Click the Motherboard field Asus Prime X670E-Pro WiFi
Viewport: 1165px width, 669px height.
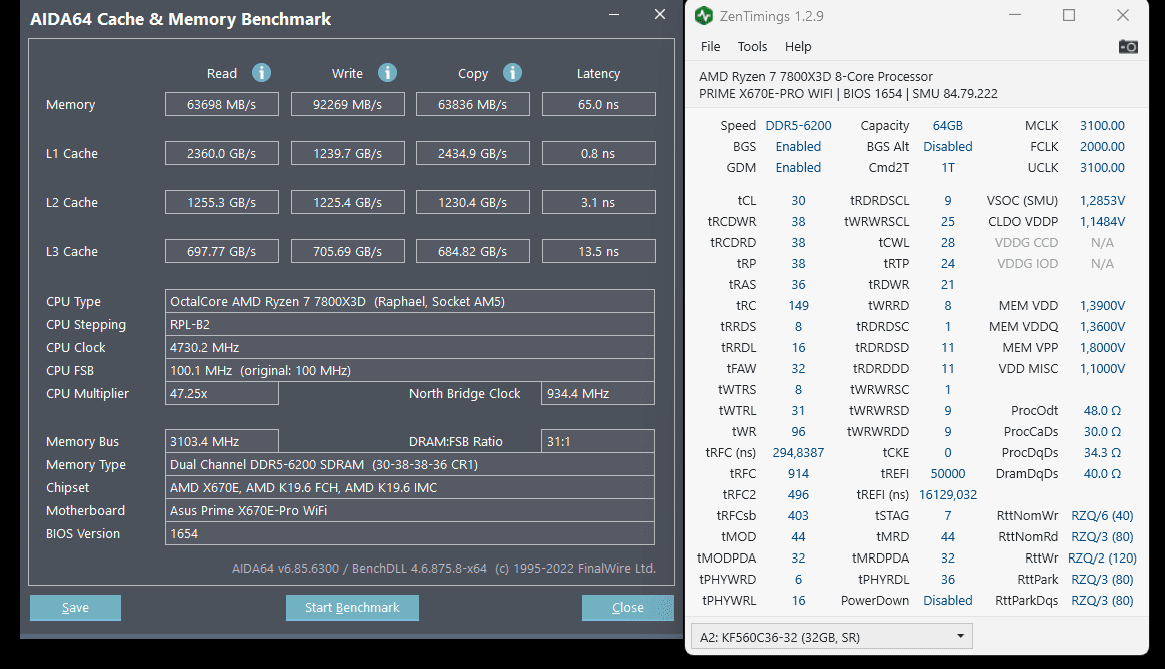click(409, 510)
